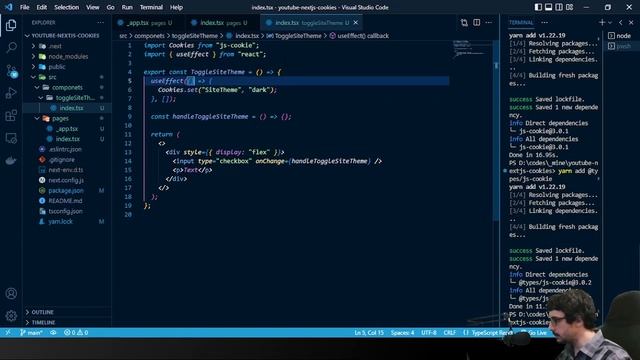Collapse the src folder
This screenshot has width=640, height=360.
click(x=52, y=77)
